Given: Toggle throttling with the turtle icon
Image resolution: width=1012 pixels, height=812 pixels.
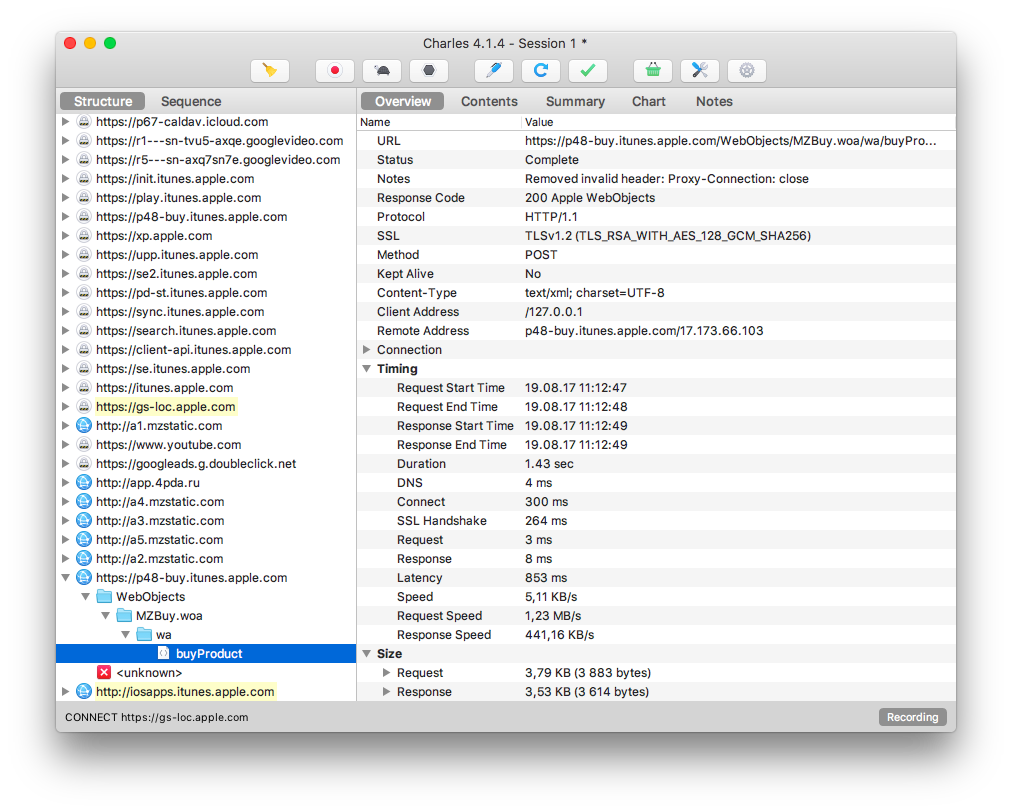Looking at the screenshot, I should [382, 70].
